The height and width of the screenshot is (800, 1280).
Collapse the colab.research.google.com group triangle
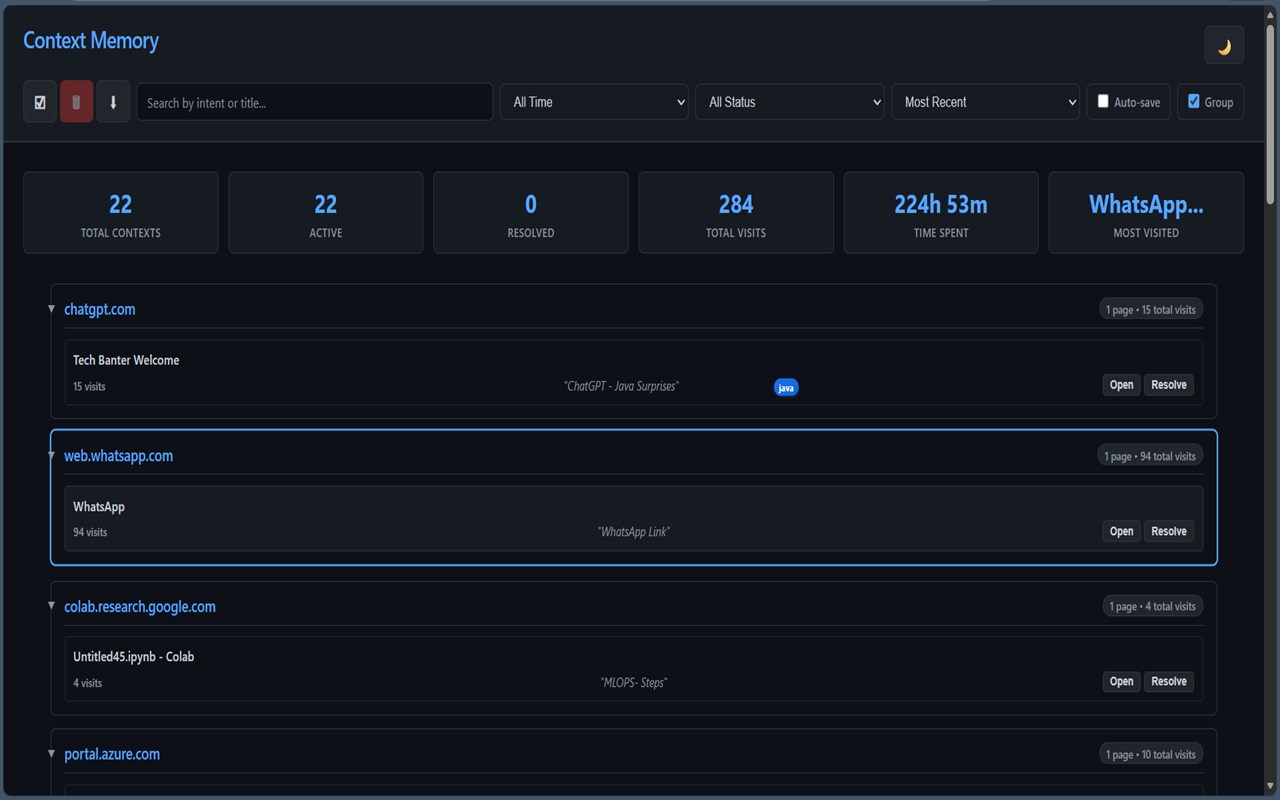52,606
